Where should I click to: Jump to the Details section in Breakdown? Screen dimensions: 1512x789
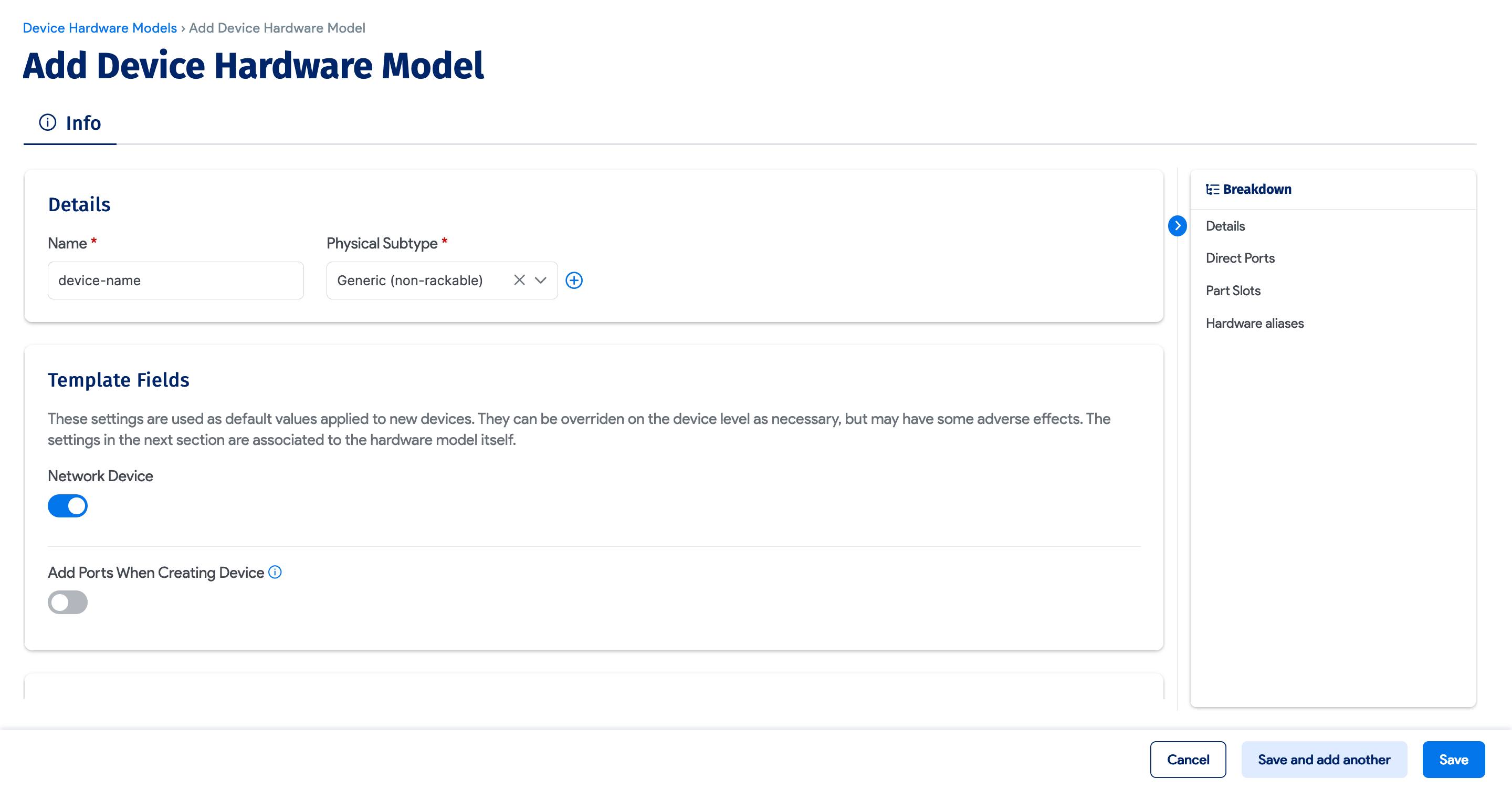tap(1225, 225)
